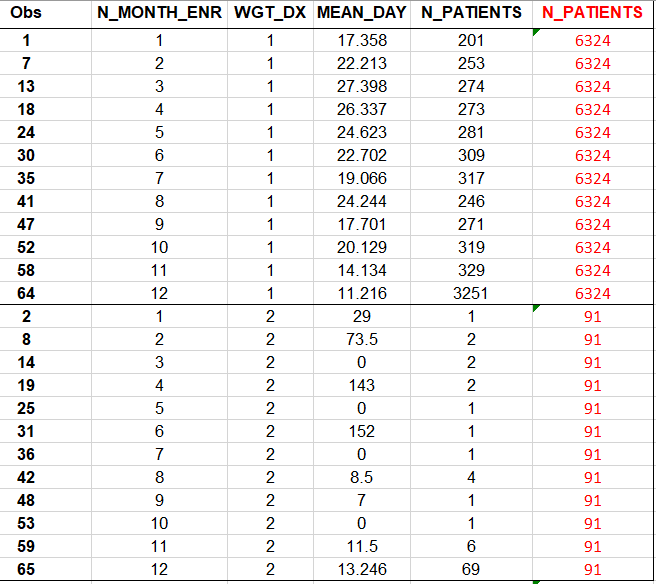Select the red 91 in Obs 65 row
This screenshot has width=656, height=584.
click(593, 569)
